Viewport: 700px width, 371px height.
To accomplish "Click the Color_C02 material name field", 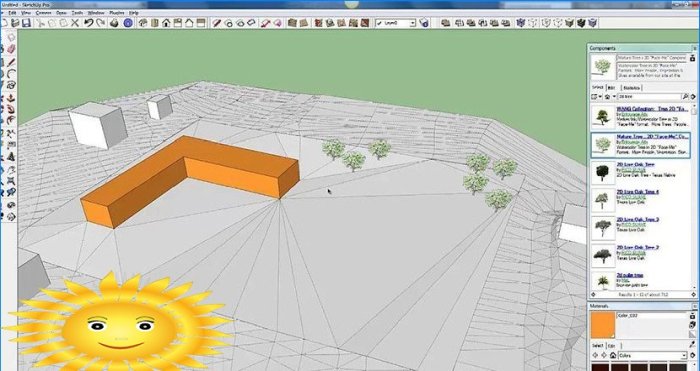I will (x=652, y=316).
